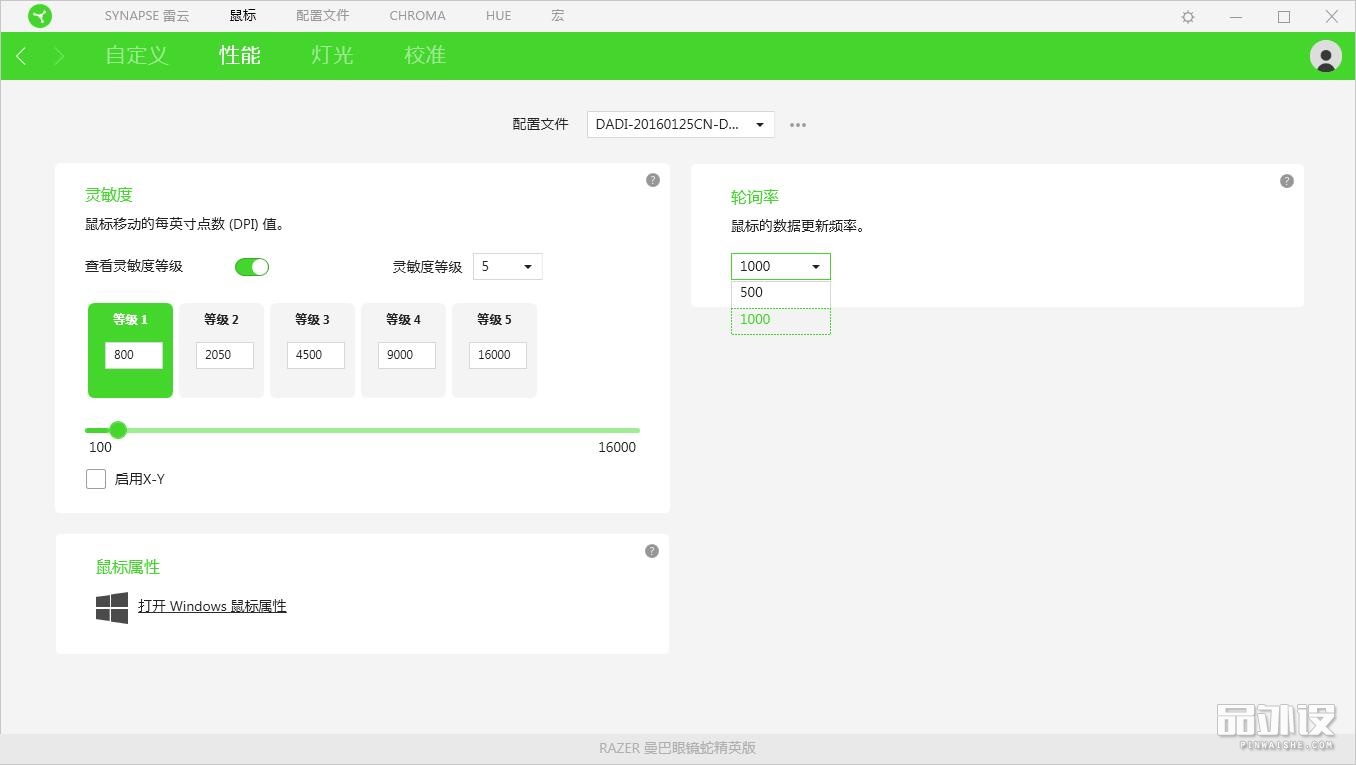Open the settings gear menu
This screenshot has height=765, width=1356.
(1186, 16)
